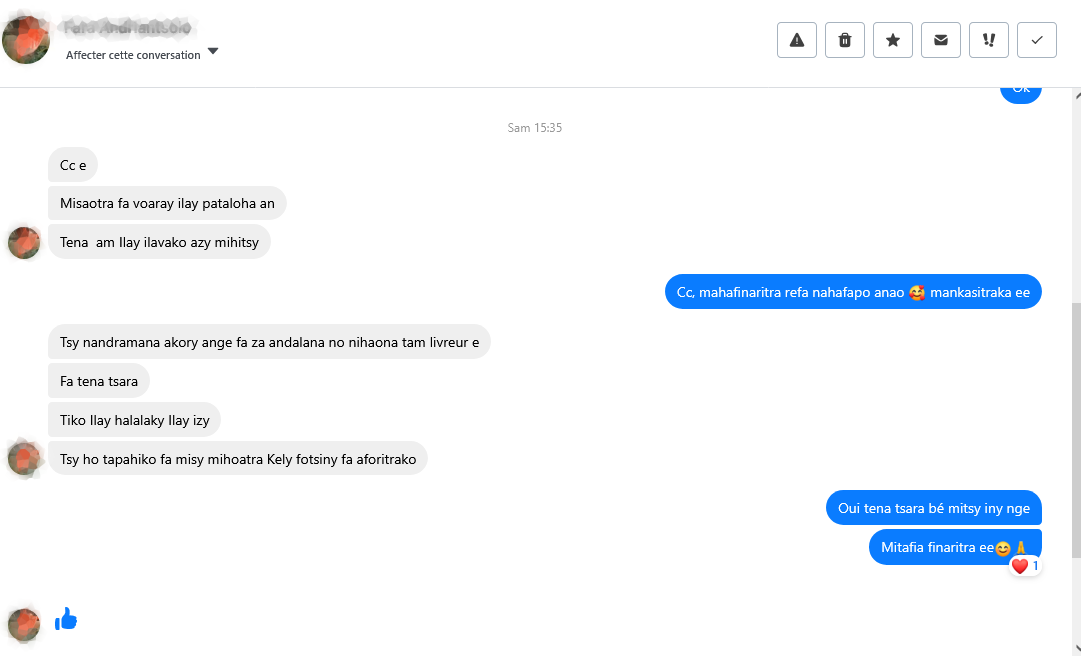Click the contact name in the header

128,26
